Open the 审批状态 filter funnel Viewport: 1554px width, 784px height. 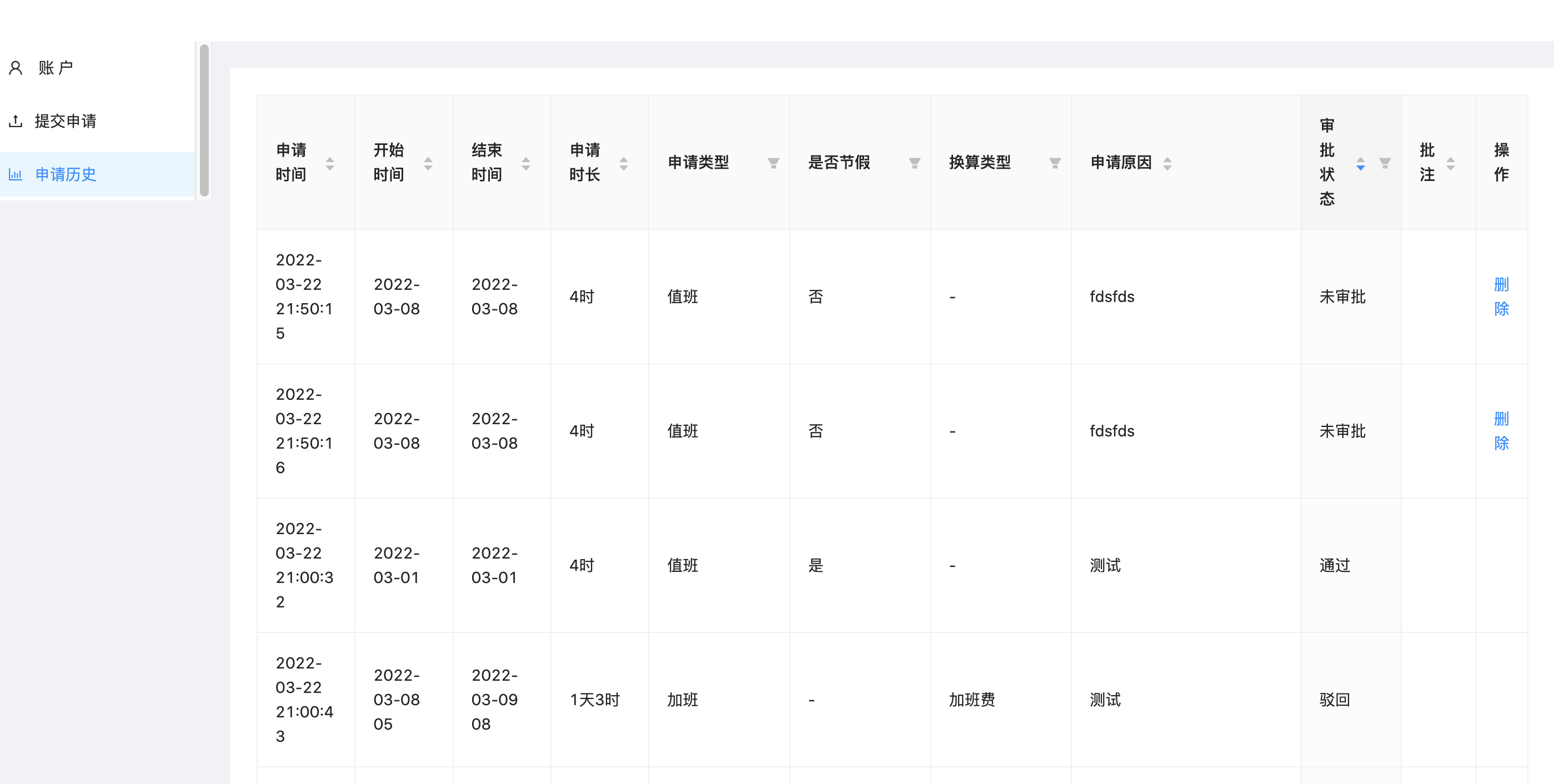[1385, 163]
